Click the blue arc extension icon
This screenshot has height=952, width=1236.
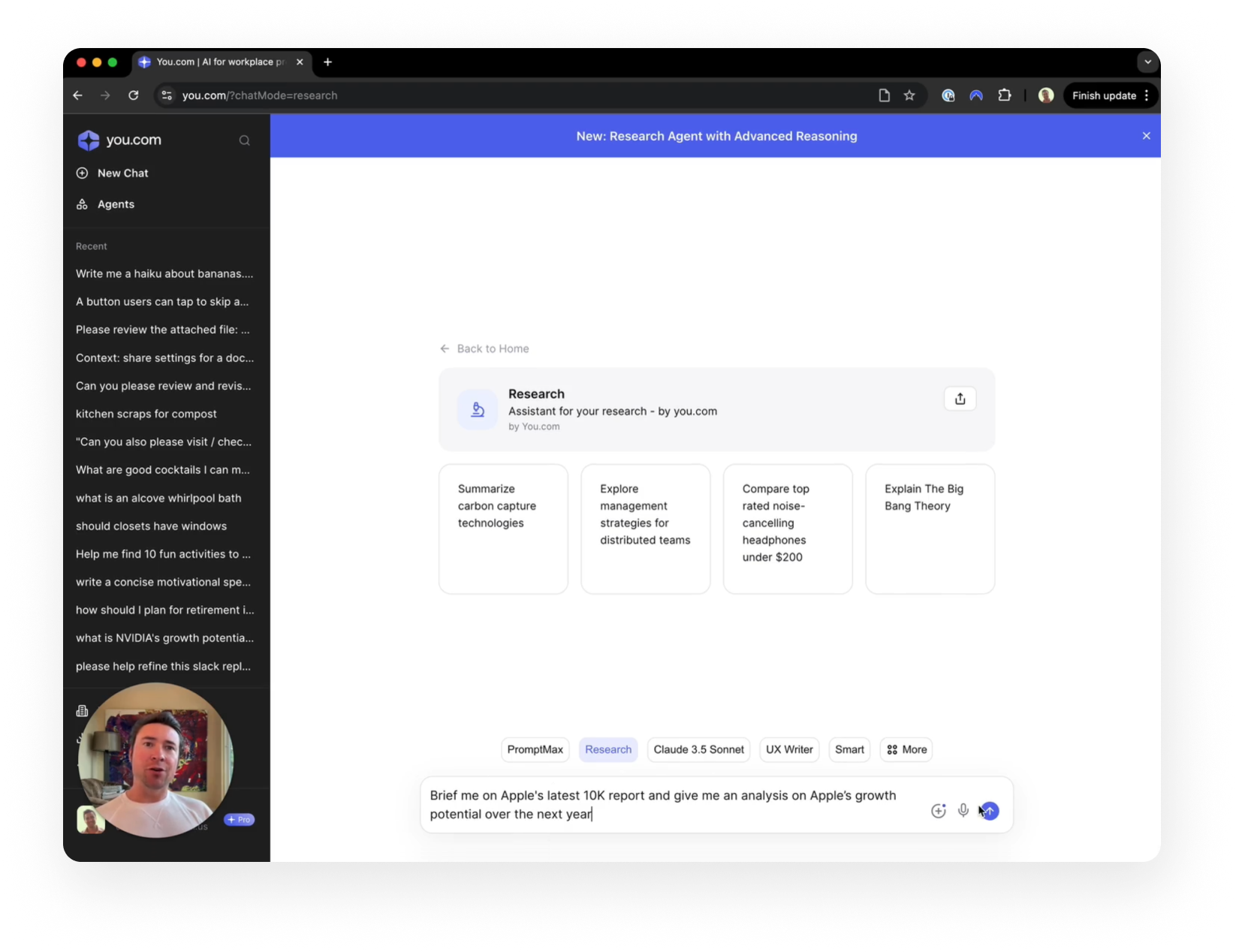(976, 95)
